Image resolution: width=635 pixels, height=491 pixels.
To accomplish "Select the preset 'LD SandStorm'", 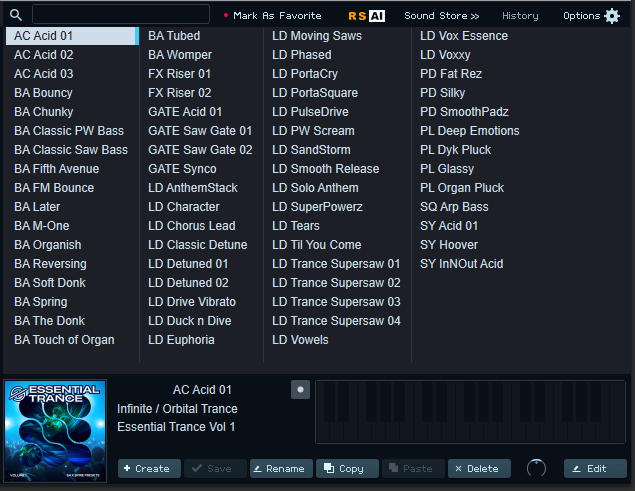I will (x=311, y=150).
